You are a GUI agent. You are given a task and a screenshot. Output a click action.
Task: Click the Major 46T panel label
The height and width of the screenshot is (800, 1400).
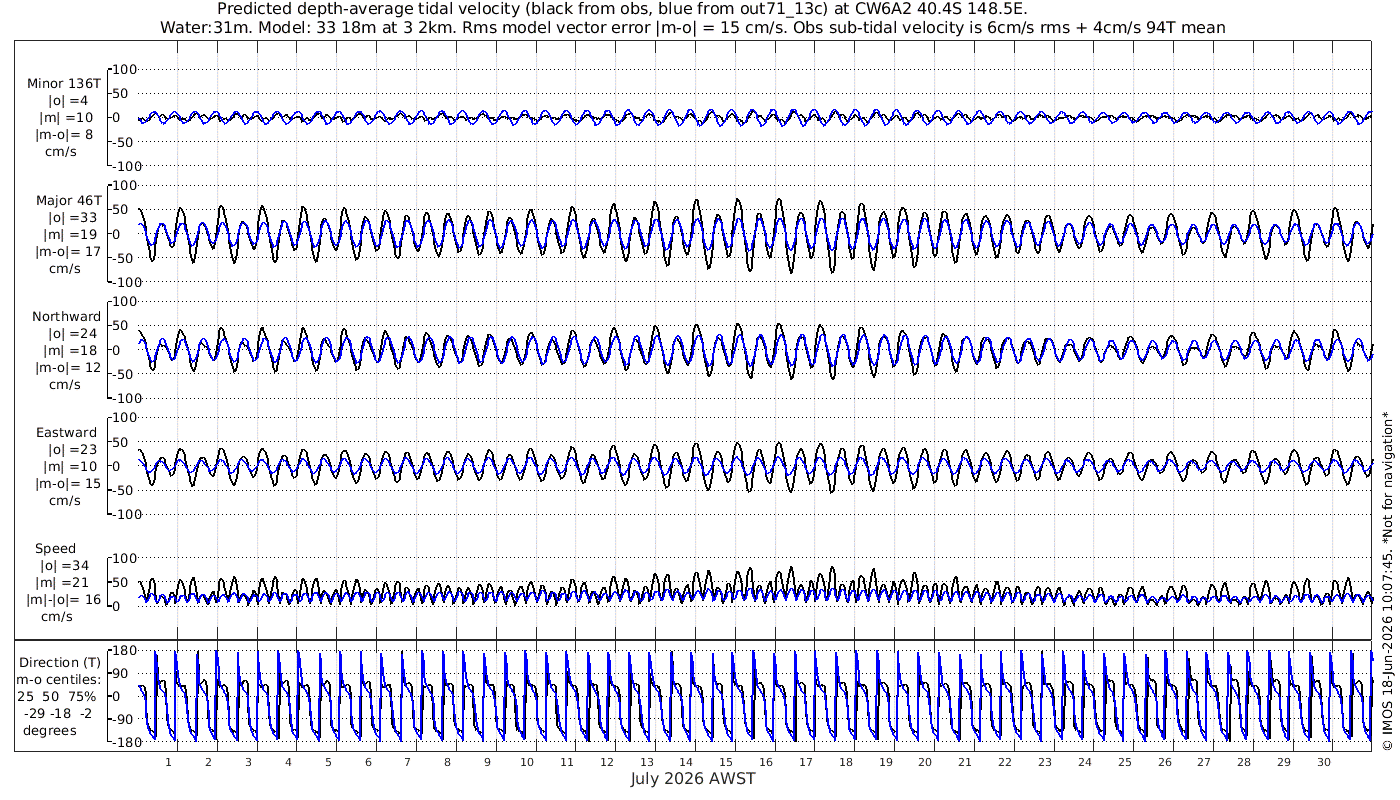(x=67, y=200)
